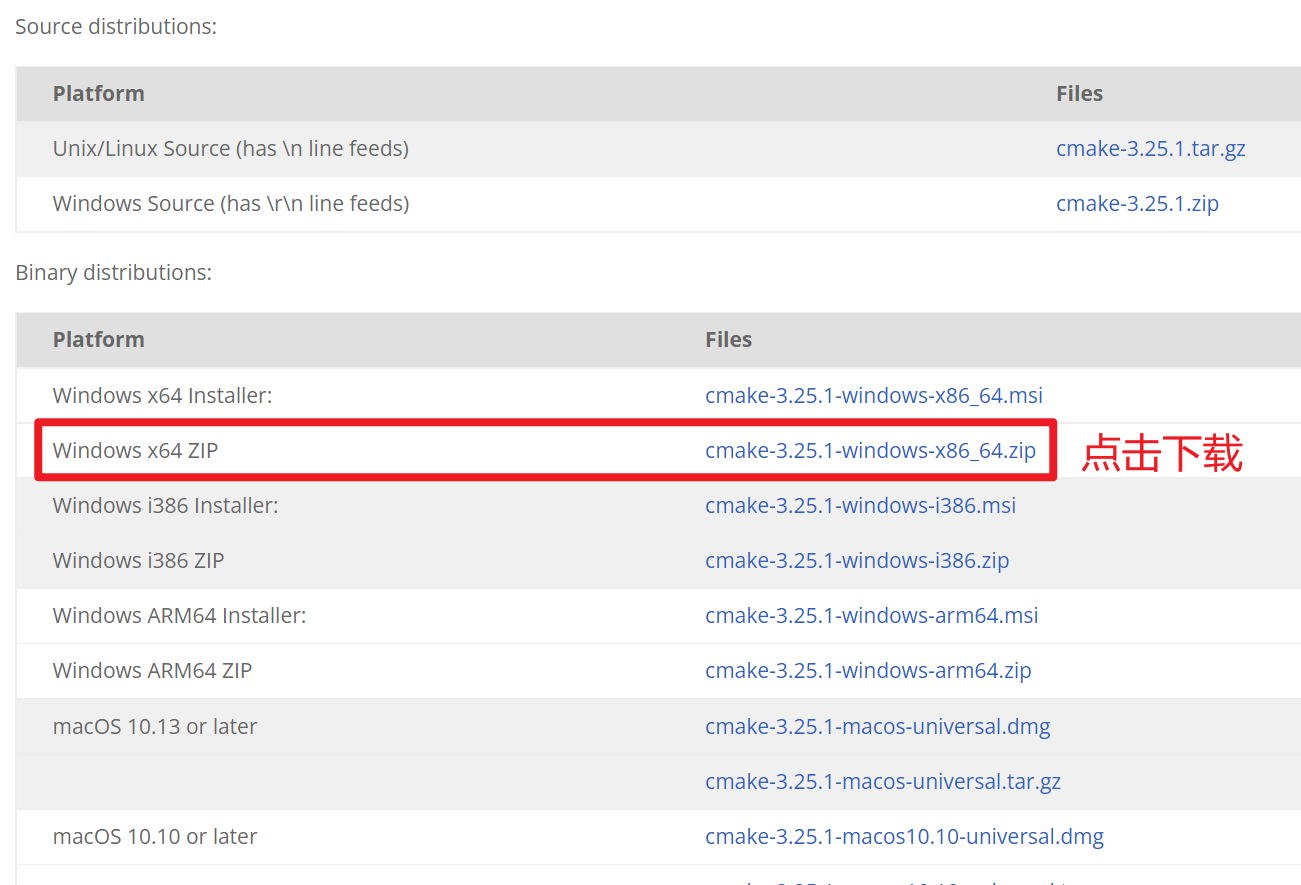Download cmake-3.25.1-windows-arm64.zip archive
The width and height of the screenshot is (1301, 885).
click(x=868, y=671)
